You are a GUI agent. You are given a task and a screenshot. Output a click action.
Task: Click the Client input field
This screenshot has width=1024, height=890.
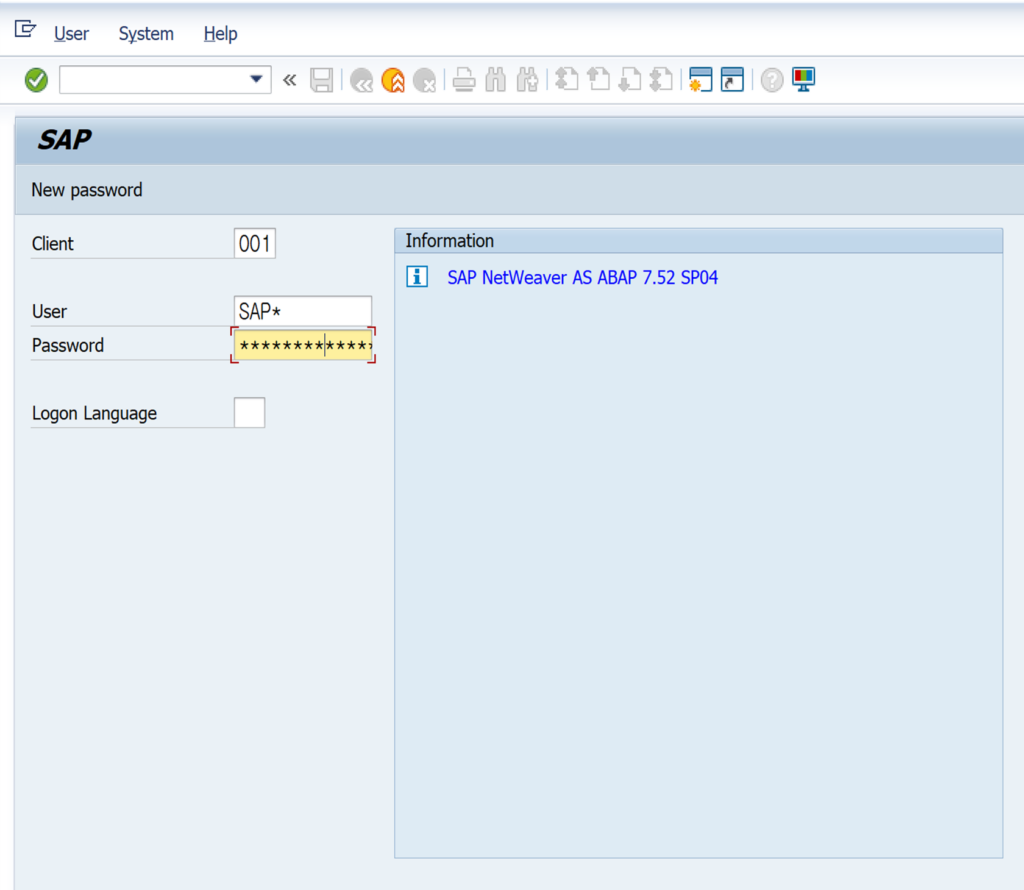coord(255,244)
